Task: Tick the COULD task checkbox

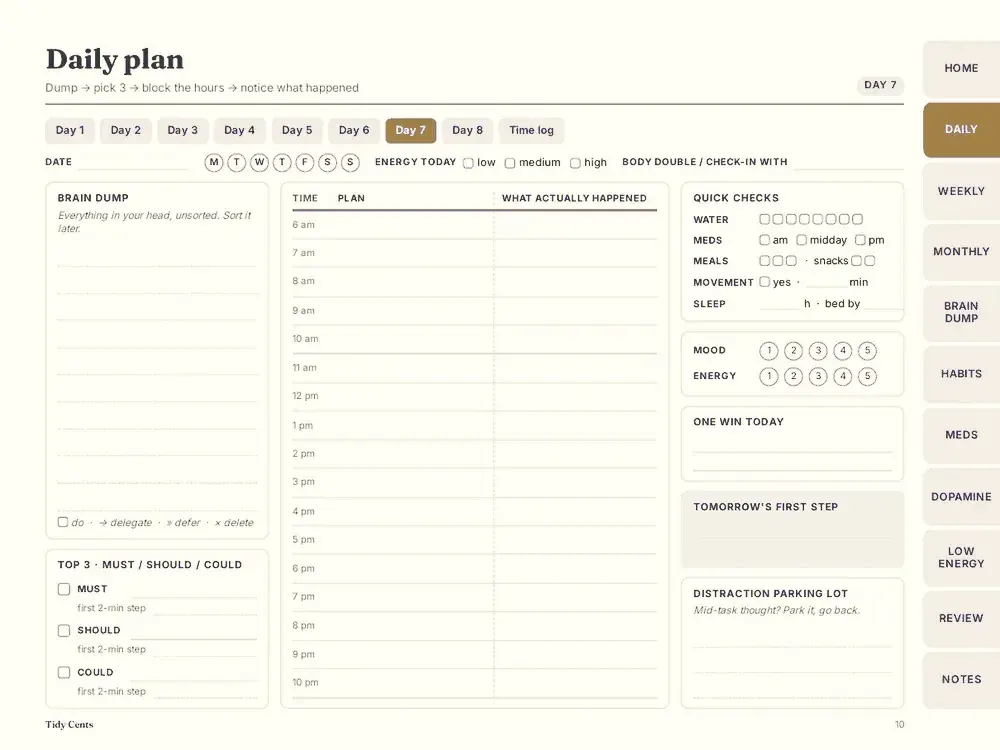Action: pyautogui.click(x=64, y=672)
